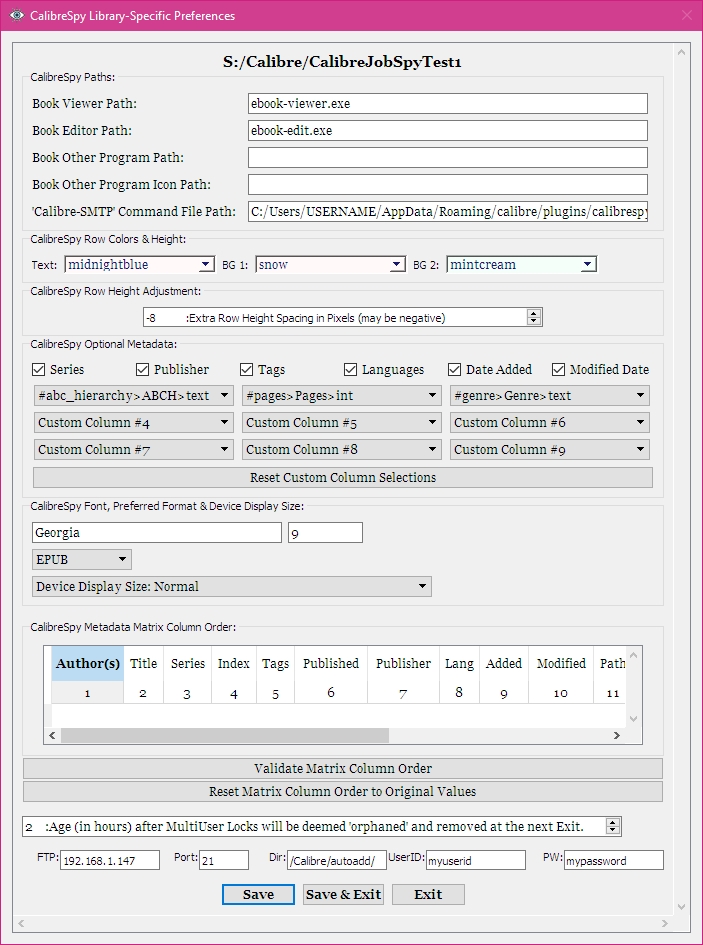Image resolution: width=703 pixels, height=945 pixels.
Task: Click the Book Editor Path field
Action: [x=447, y=131]
